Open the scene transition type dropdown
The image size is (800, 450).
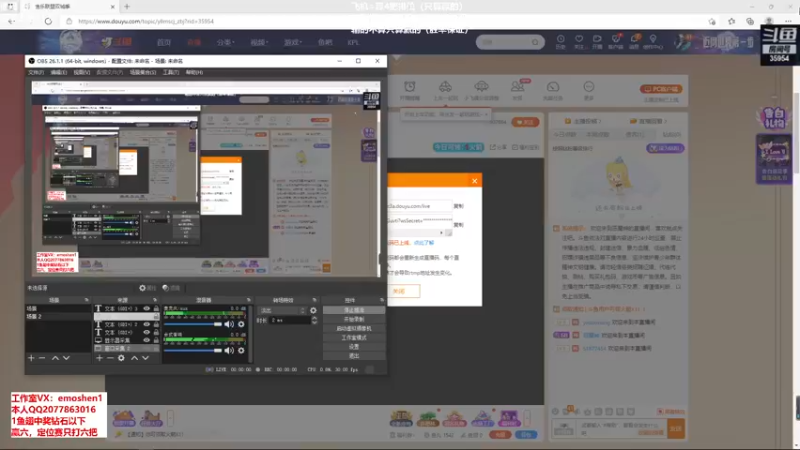(x=282, y=310)
